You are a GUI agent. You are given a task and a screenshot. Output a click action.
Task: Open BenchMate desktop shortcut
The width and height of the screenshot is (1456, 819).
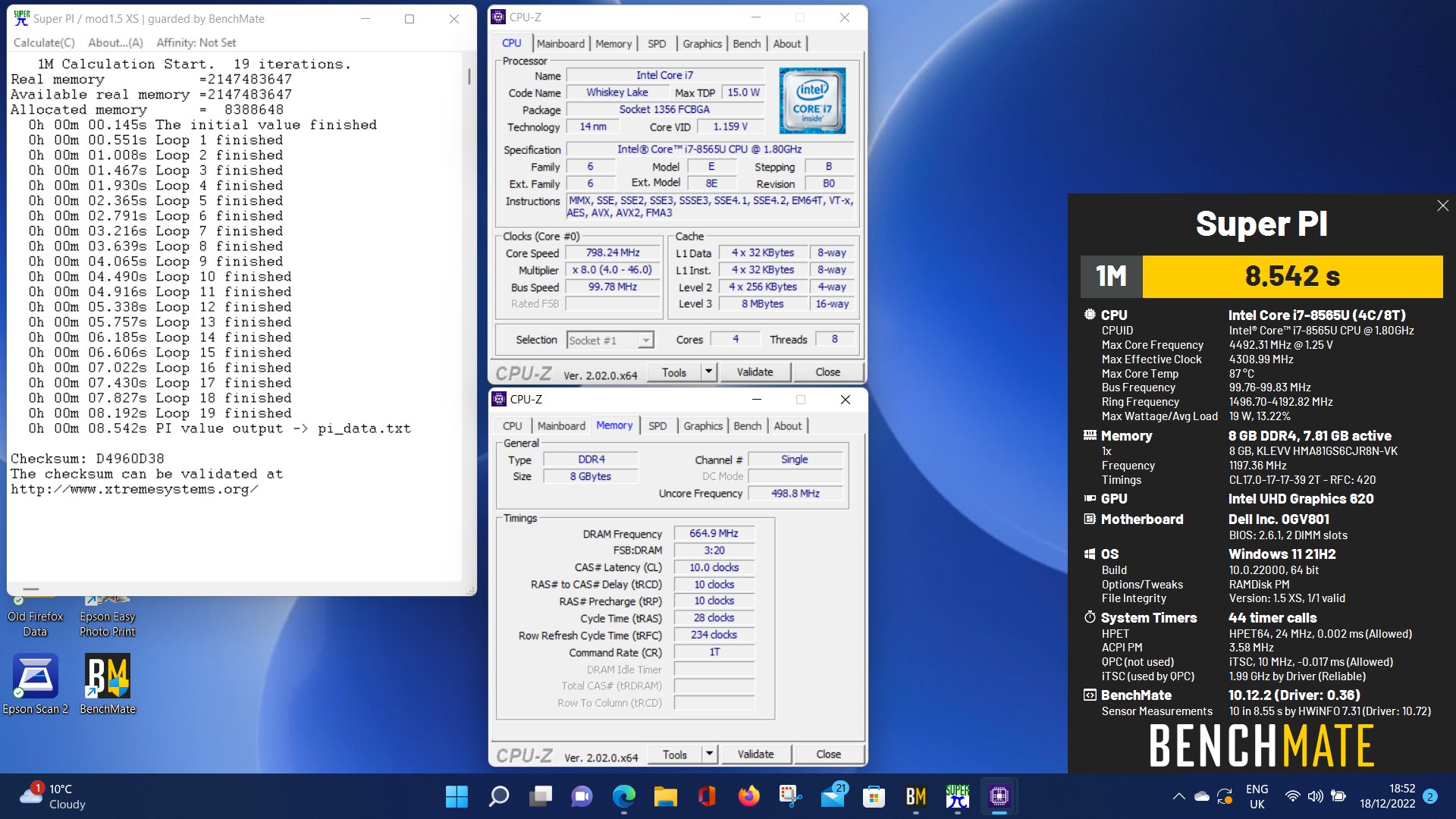point(108,685)
